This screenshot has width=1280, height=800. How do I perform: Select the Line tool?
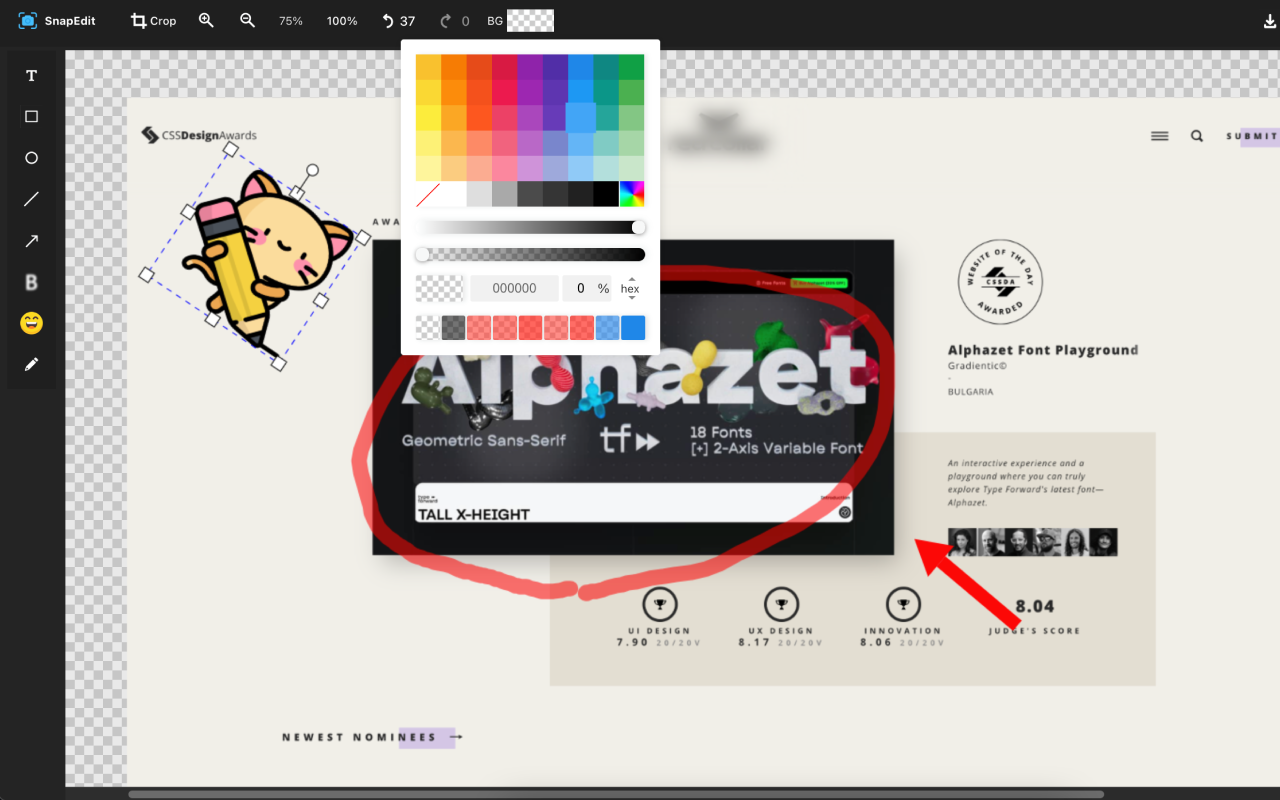[x=30, y=198]
